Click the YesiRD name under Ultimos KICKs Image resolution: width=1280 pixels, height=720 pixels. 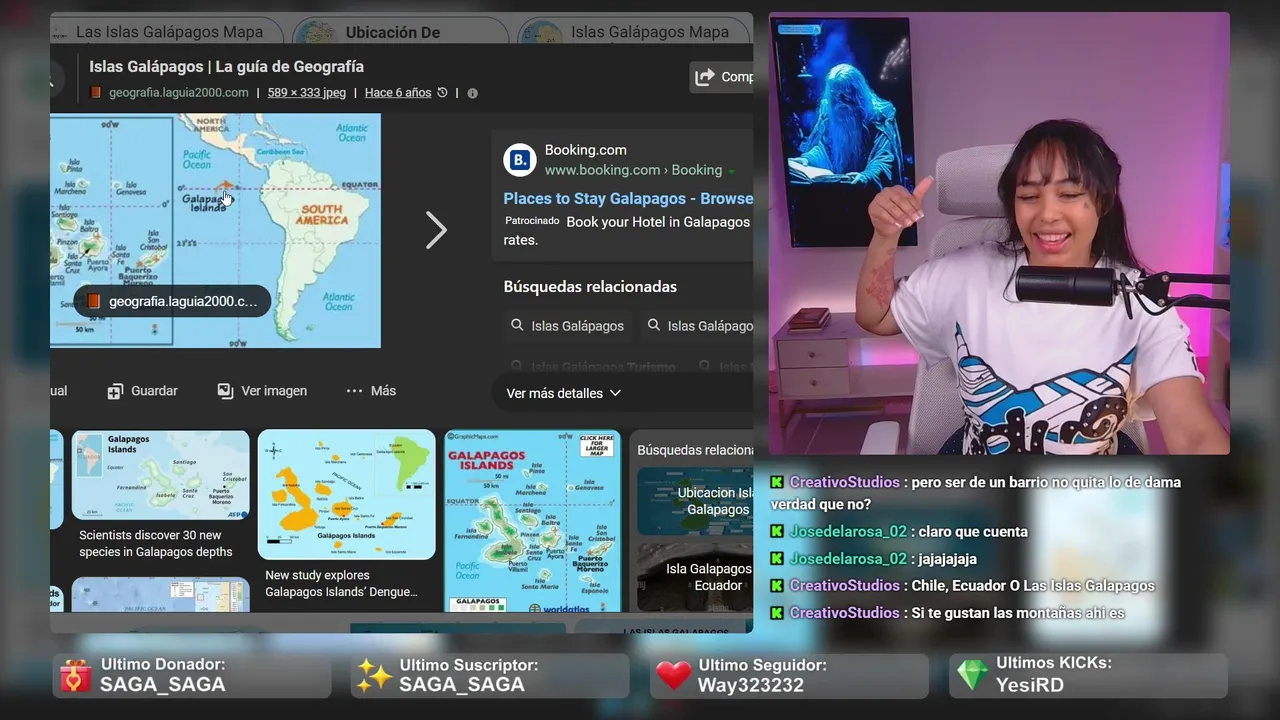(1030, 685)
